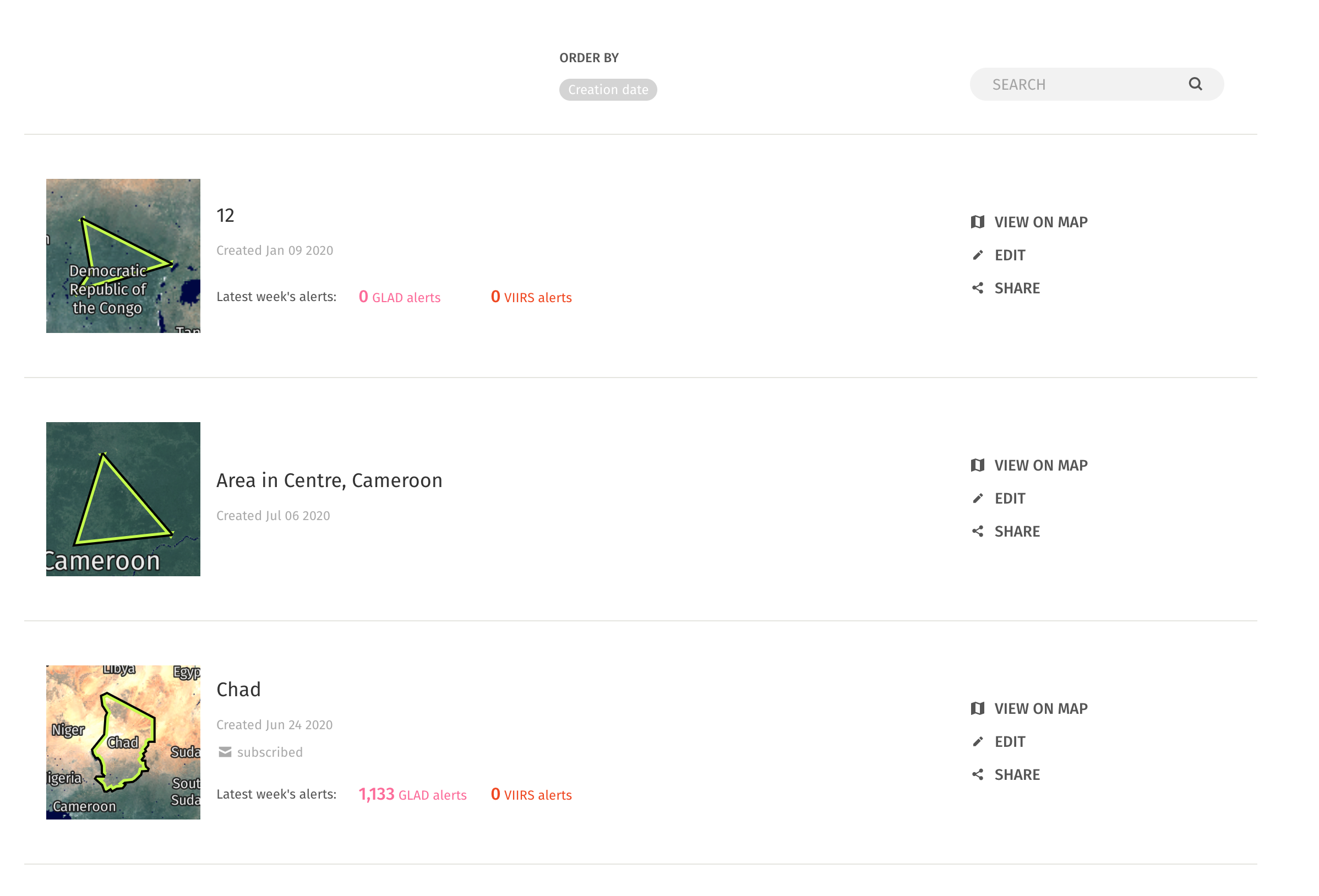
Task: Click the 1,133 GLAD alerts count for Chad
Action: [x=413, y=794]
